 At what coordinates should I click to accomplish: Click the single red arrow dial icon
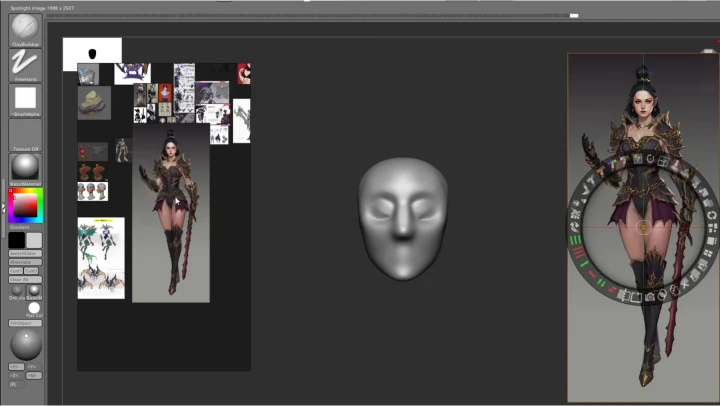(592, 275)
